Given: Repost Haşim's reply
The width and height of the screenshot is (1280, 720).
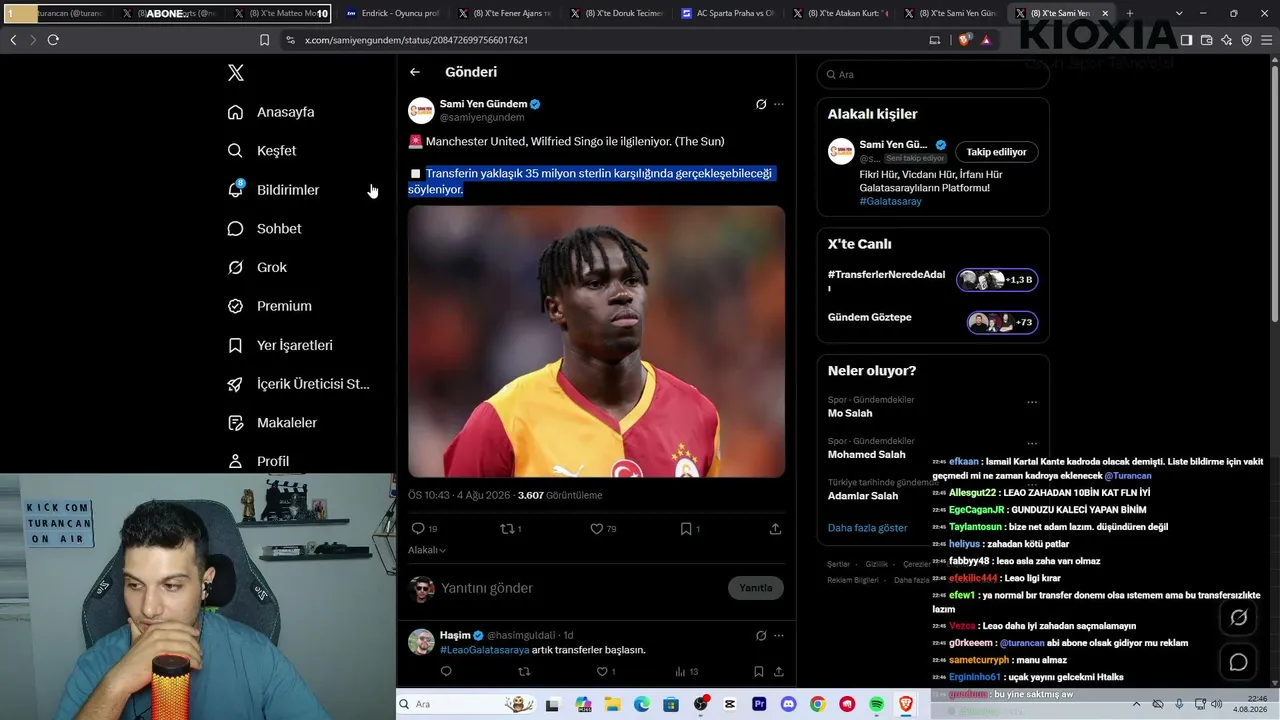Looking at the screenshot, I should [524, 672].
